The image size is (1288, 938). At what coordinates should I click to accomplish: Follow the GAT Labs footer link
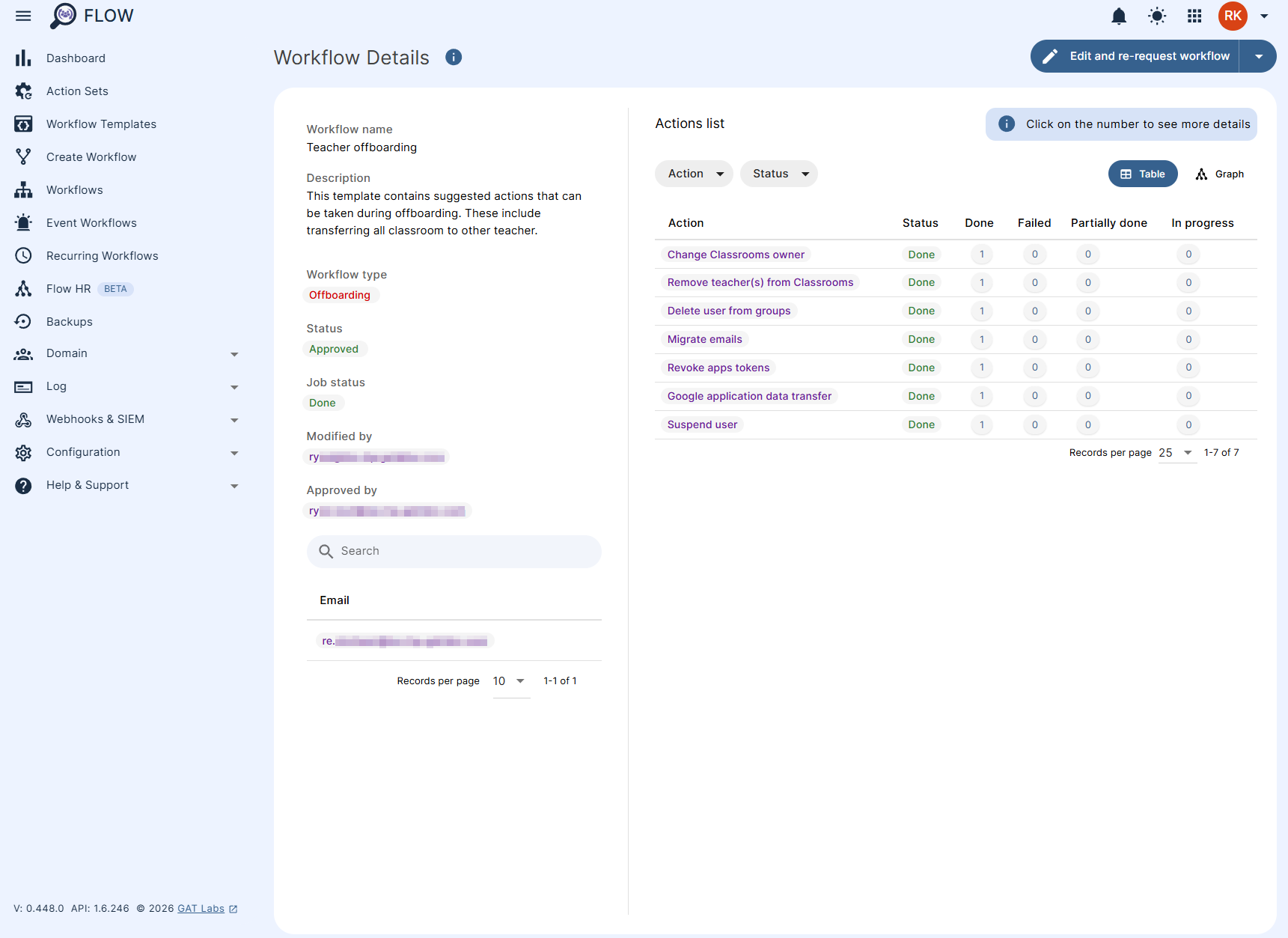tap(201, 909)
